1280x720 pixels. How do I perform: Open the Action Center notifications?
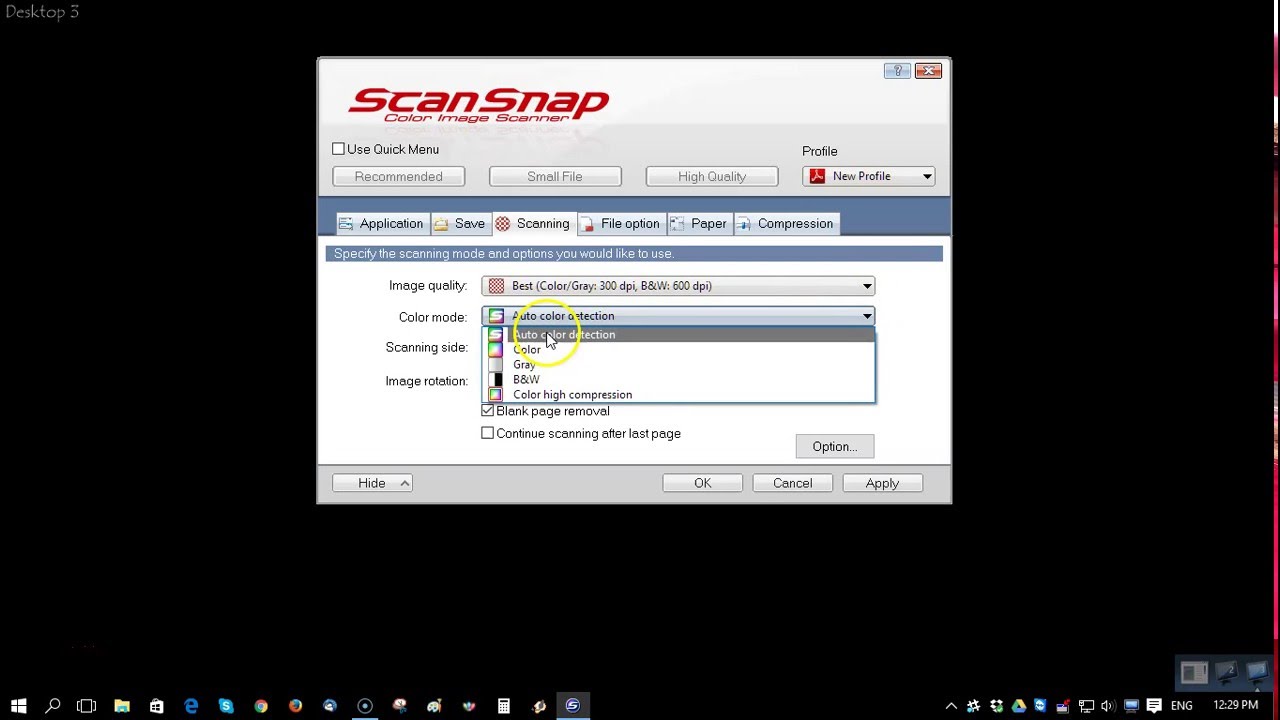pos(1154,706)
